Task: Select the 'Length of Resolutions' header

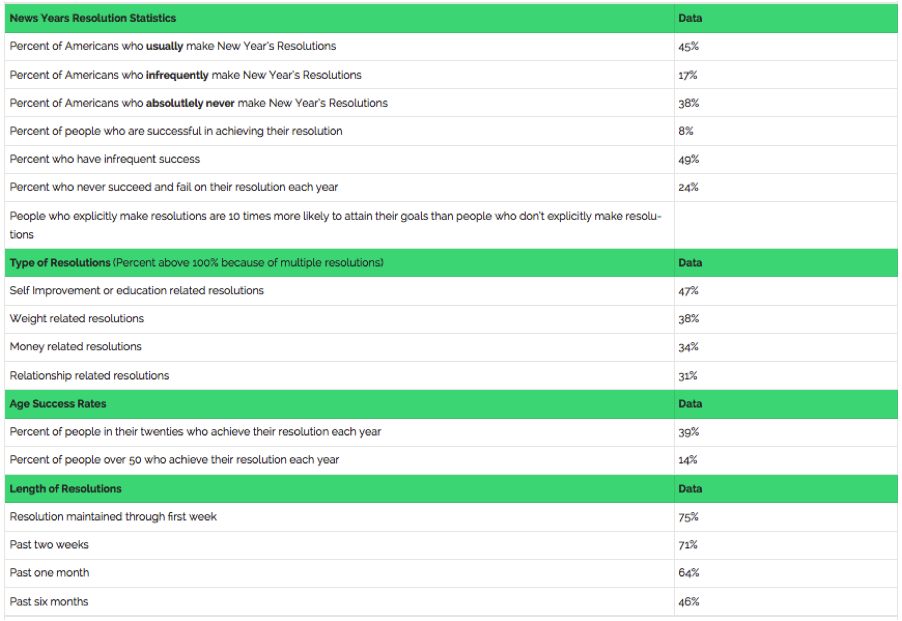Action: tap(65, 489)
